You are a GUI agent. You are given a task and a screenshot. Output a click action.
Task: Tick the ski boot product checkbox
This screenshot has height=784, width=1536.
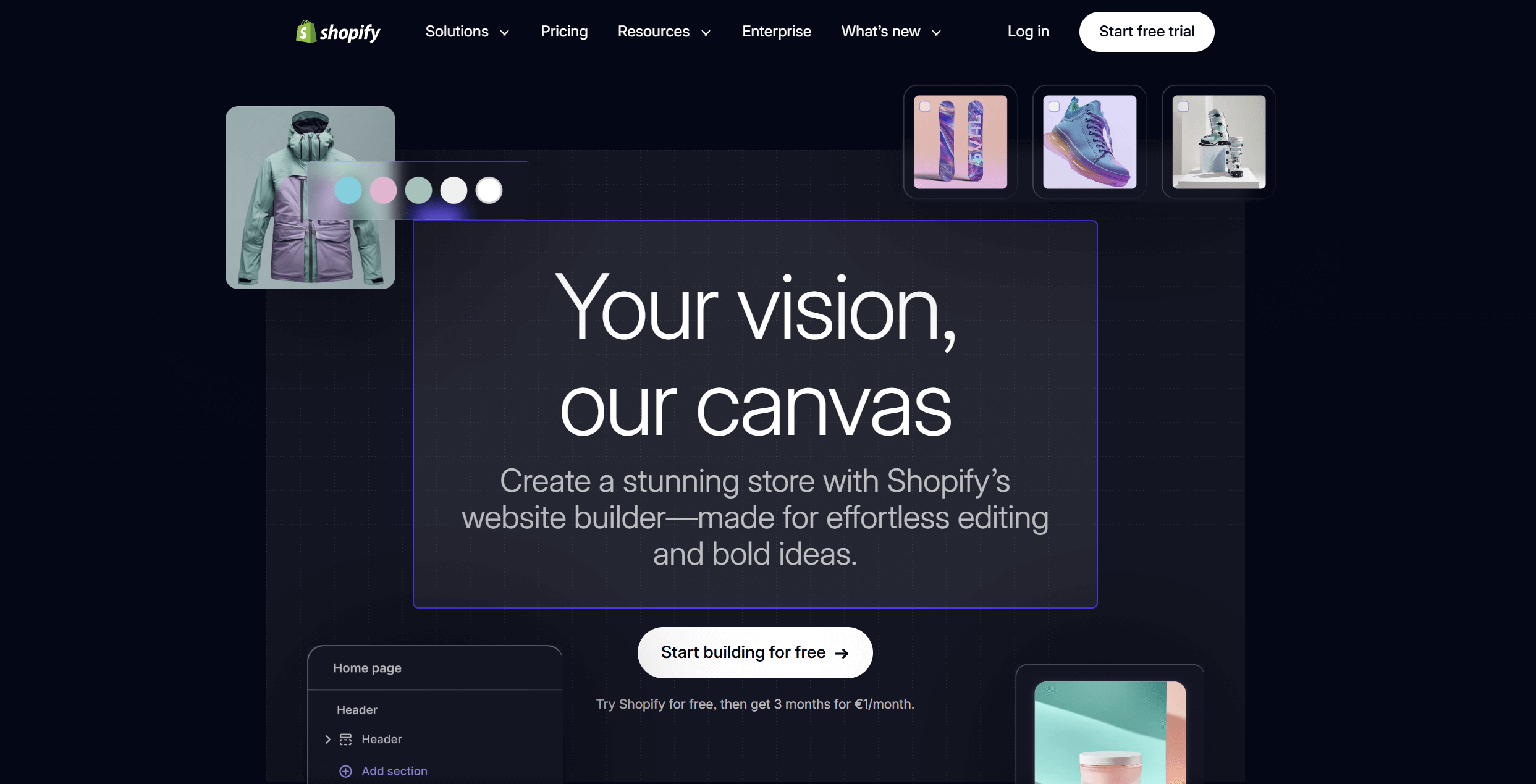click(x=1183, y=106)
